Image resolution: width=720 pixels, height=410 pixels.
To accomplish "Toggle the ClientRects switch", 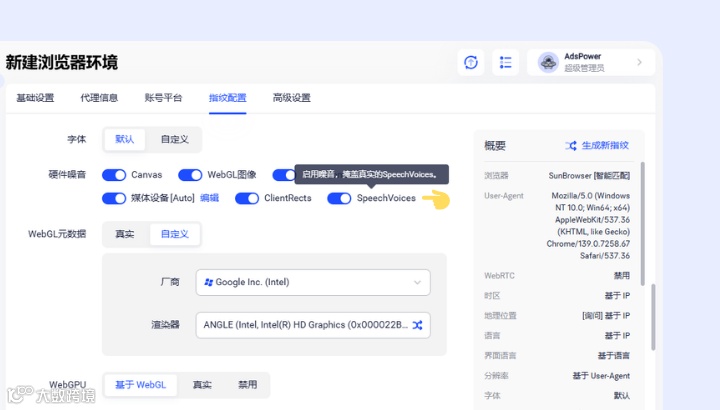I will click(247, 198).
